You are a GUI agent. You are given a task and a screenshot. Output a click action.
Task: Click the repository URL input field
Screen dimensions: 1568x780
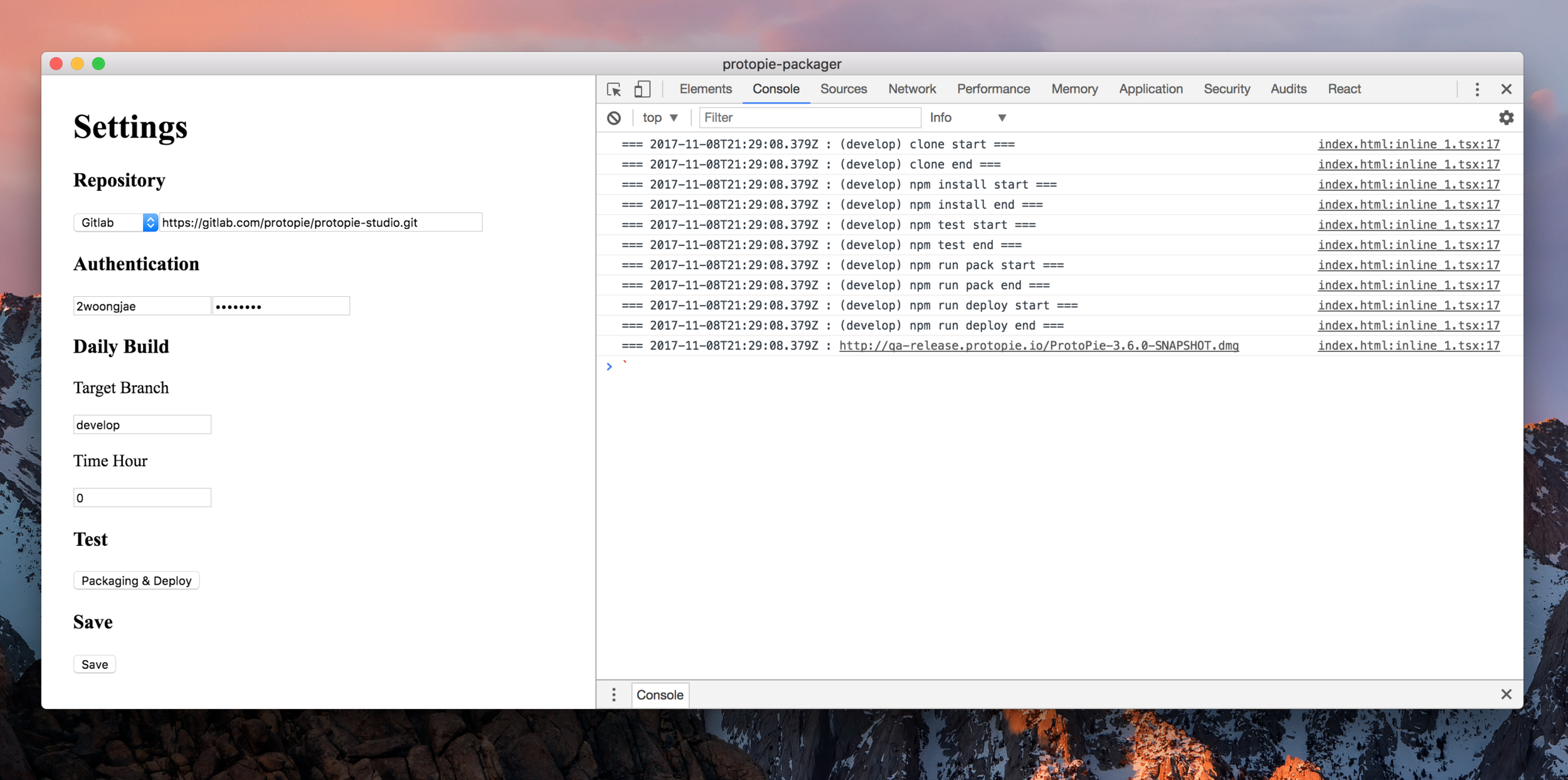320,223
